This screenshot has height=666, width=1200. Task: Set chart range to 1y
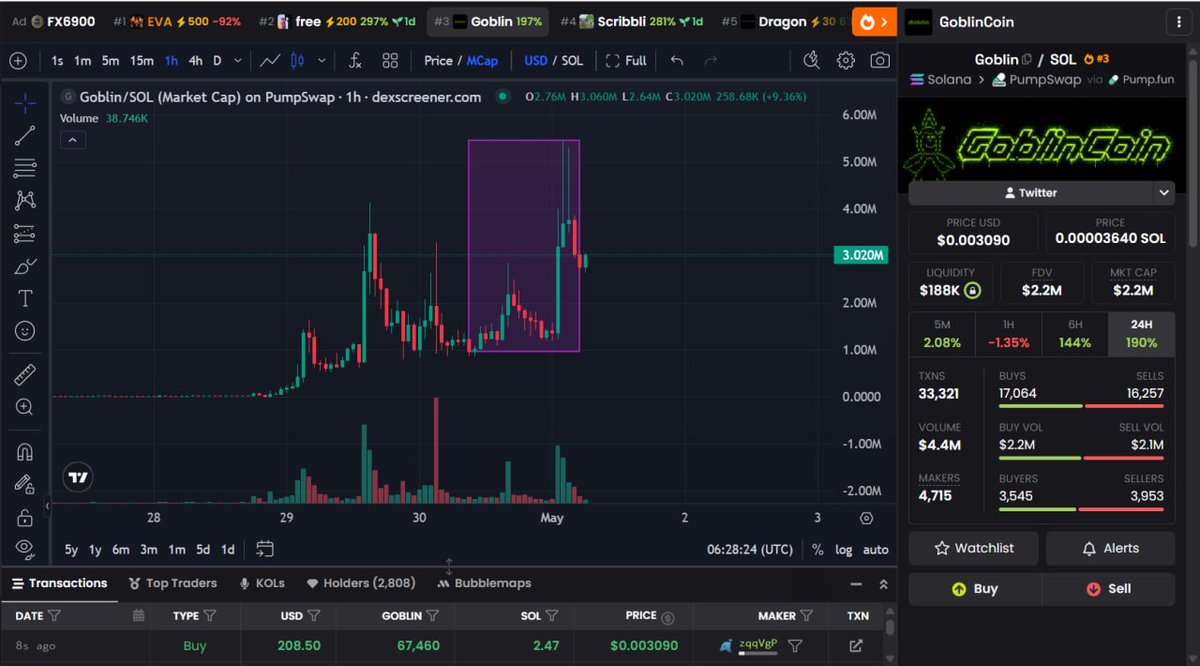[95, 549]
